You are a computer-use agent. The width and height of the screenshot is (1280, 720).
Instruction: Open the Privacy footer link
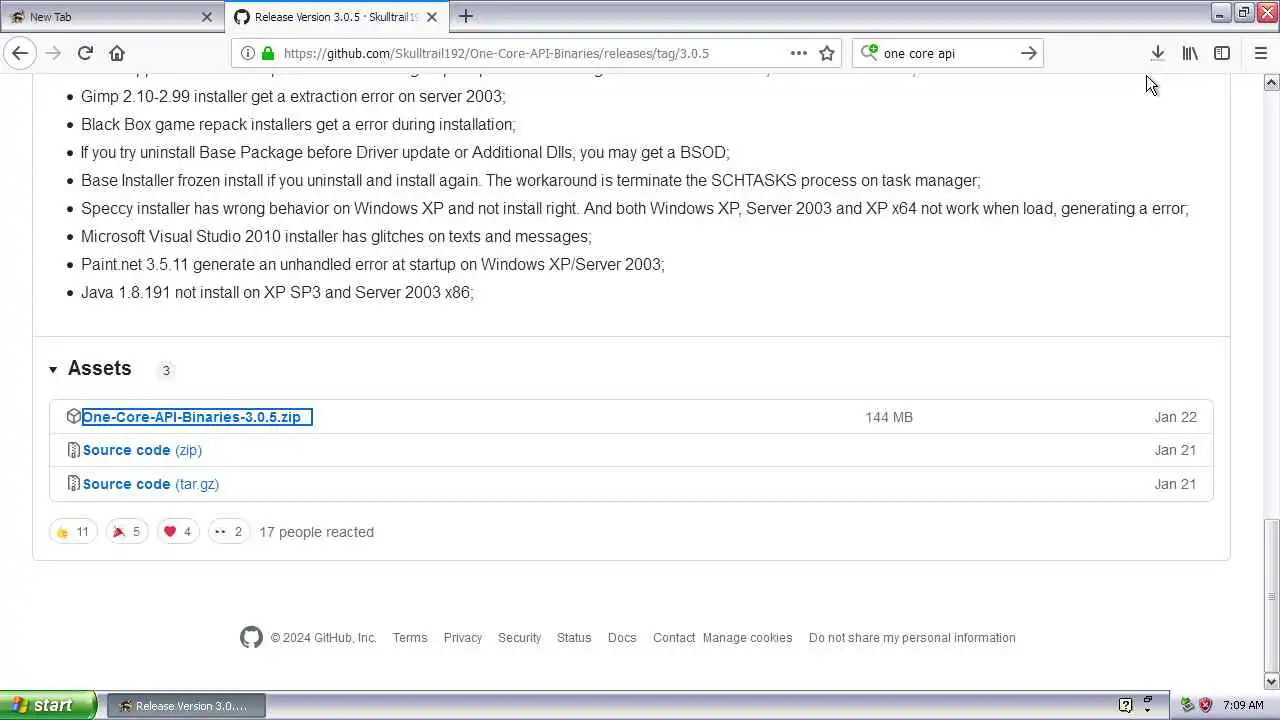(x=463, y=638)
